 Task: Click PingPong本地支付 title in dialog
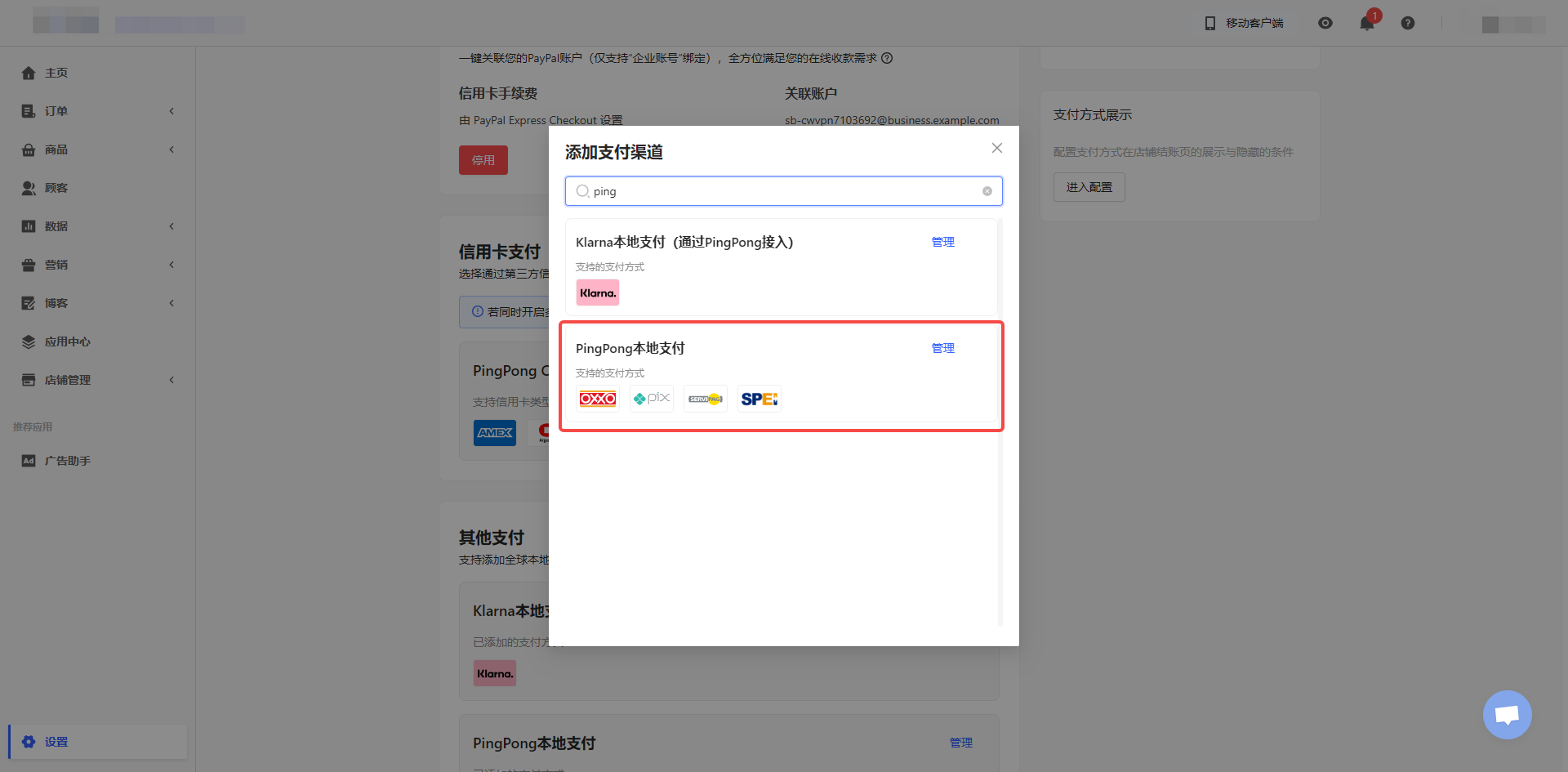(630, 348)
